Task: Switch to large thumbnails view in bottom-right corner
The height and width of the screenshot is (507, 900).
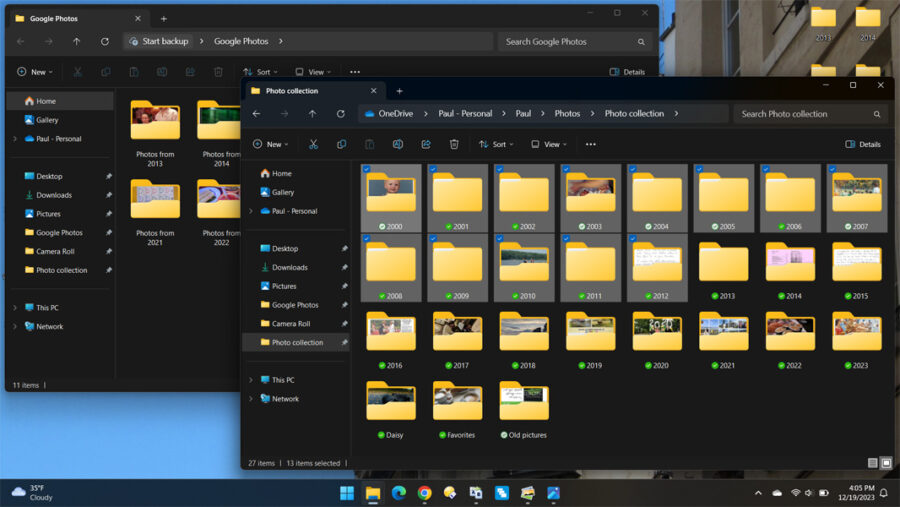Action: tap(886, 463)
